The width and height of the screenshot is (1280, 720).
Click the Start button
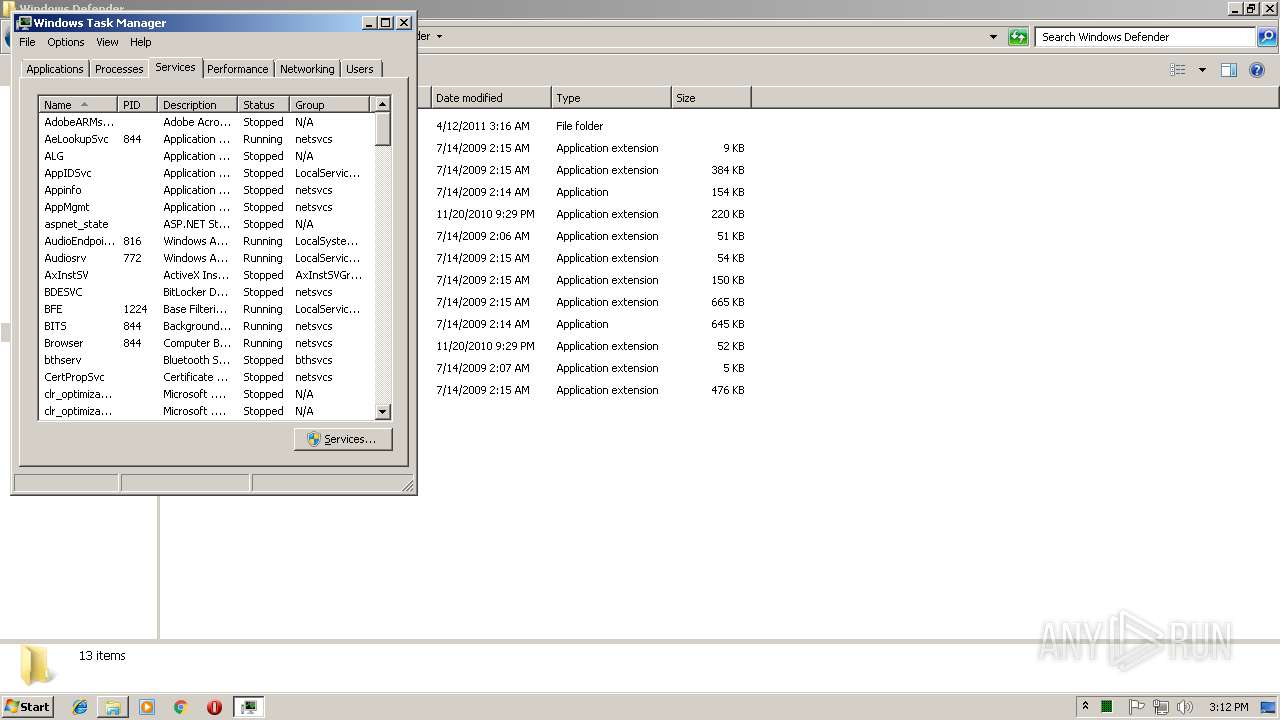28,707
